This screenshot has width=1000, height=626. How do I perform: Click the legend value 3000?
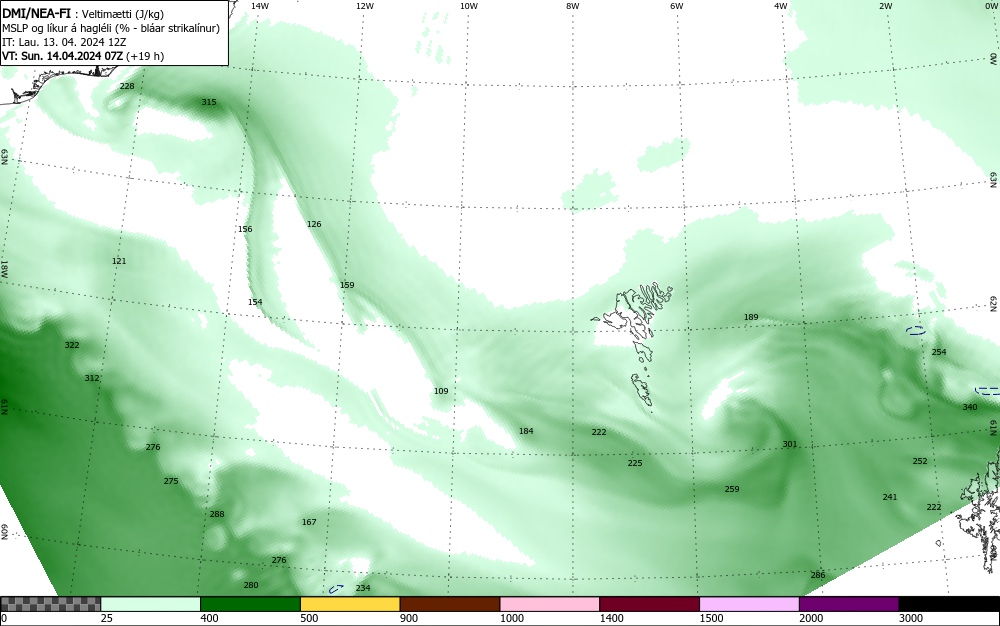click(x=911, y=618)
